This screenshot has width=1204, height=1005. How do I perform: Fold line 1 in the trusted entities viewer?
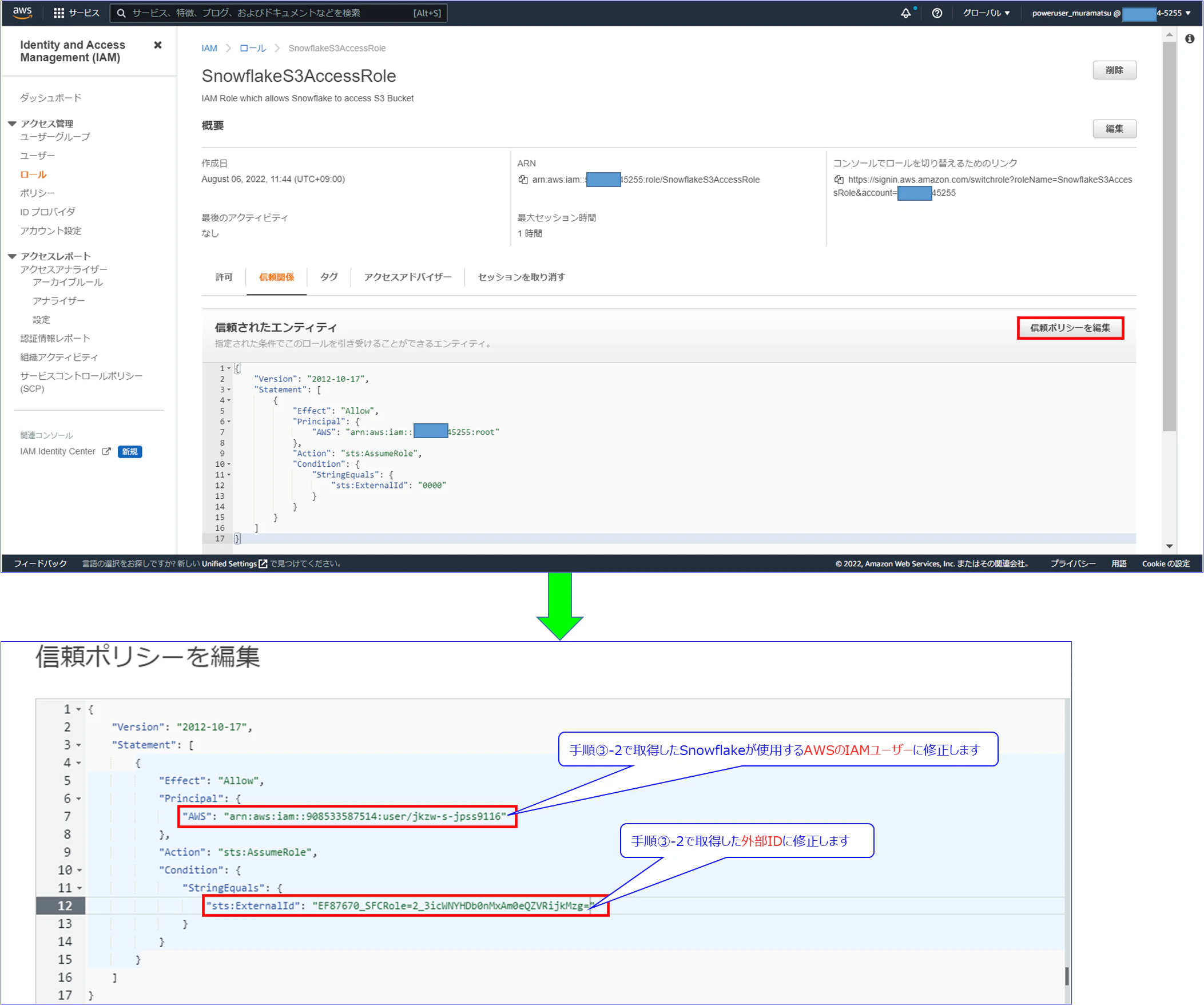click(x=229, y=368)
